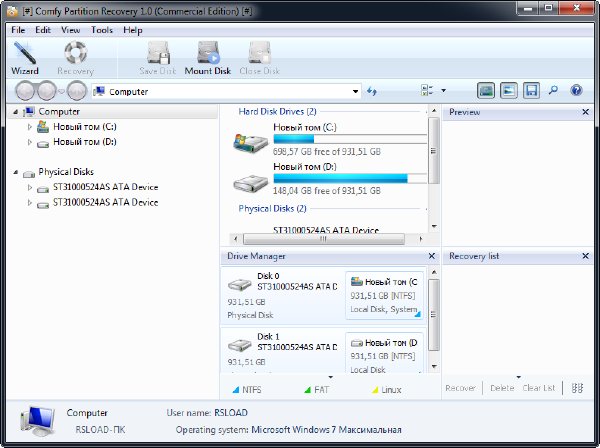Open the blue help question icon

576,90
